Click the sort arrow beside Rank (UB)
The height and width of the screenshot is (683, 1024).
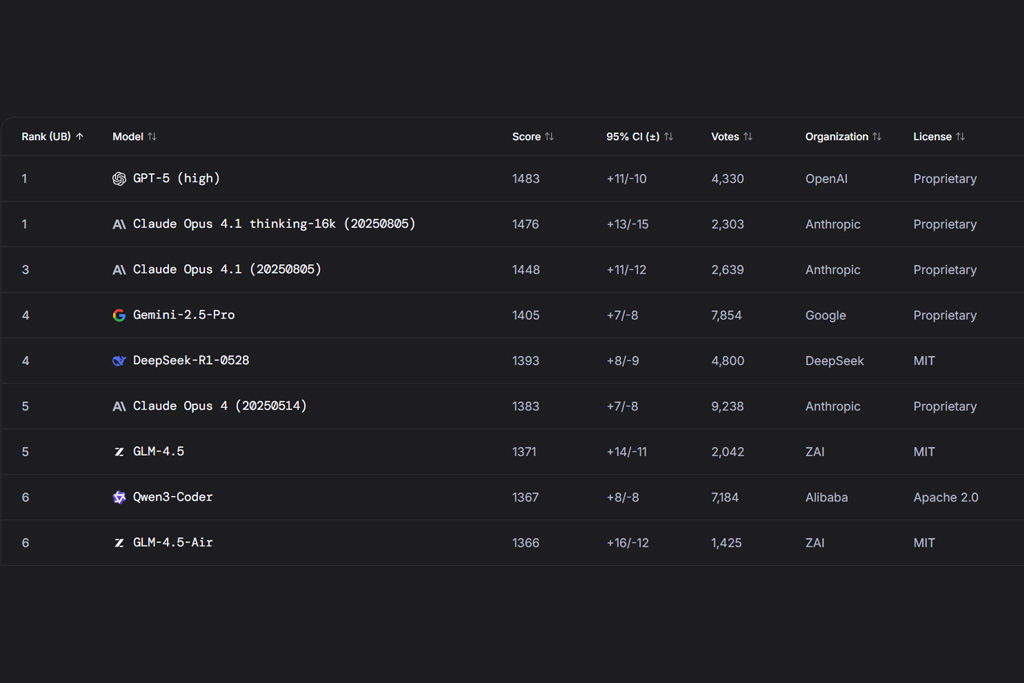(80, 136)
